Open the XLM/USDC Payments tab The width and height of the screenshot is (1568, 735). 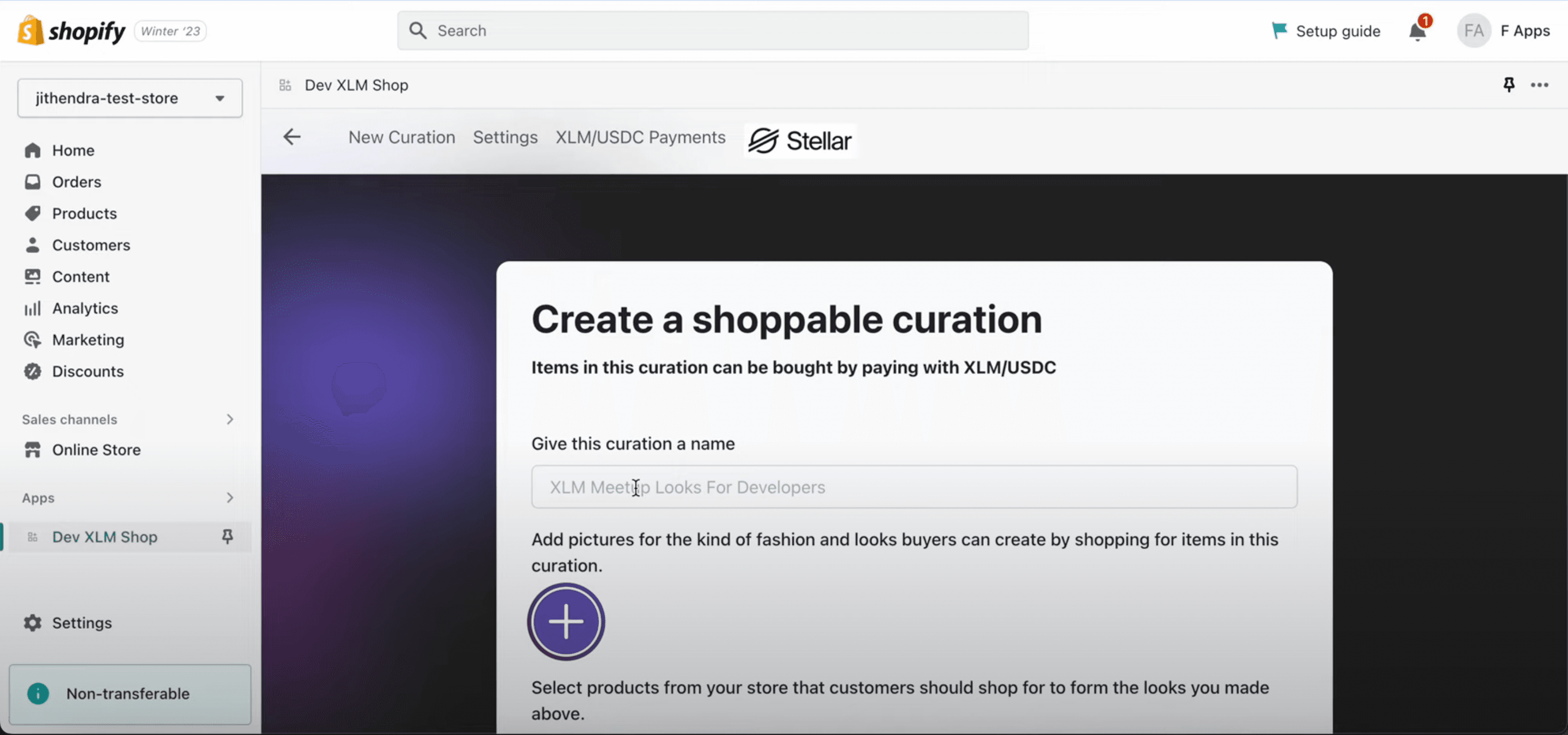coord(640,138)
